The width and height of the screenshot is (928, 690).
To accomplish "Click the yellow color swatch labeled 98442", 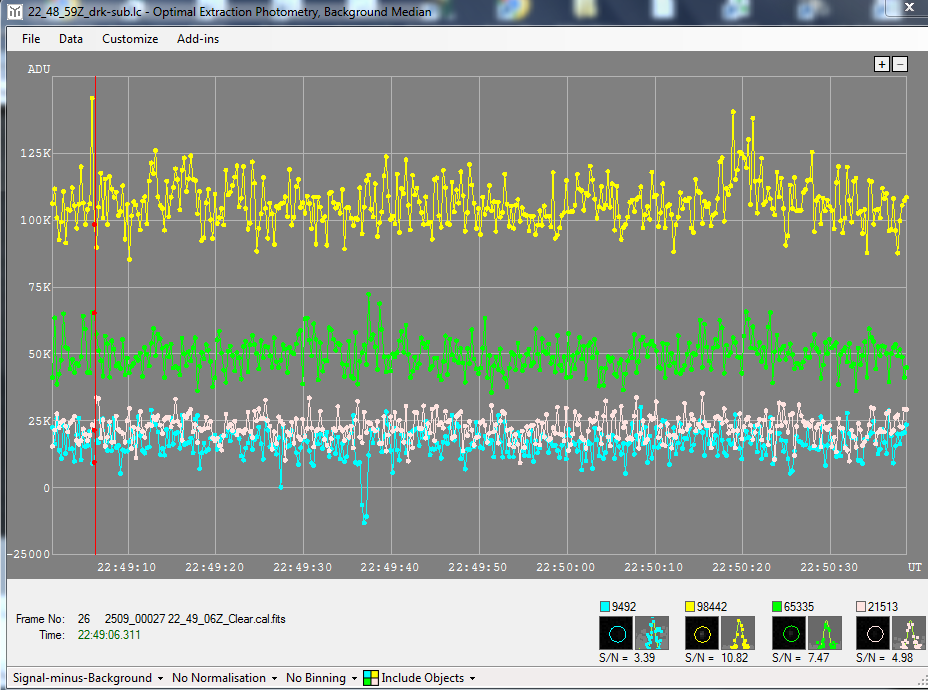I will tap(692, 607).
